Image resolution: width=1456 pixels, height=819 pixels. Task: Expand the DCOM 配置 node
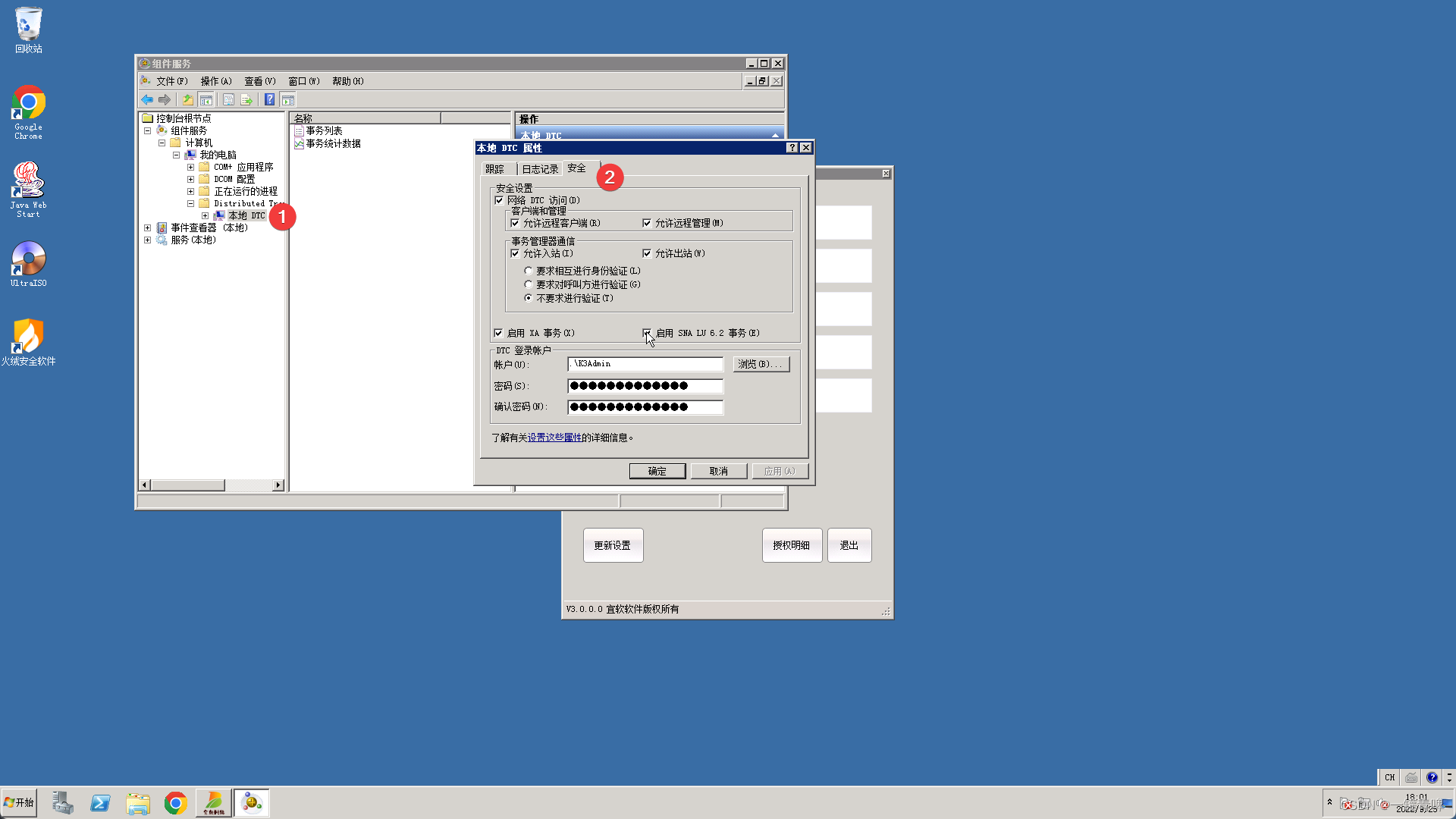(x=191, y=178)
